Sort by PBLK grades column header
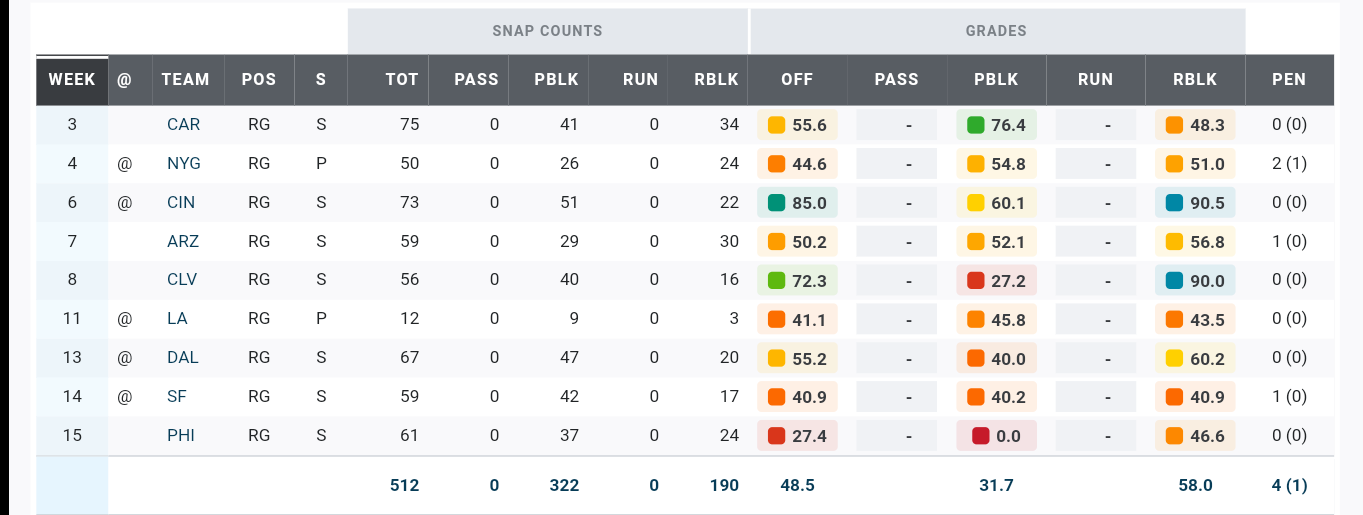This screenshot has height=515, width=1363. [x=996, y=80]
